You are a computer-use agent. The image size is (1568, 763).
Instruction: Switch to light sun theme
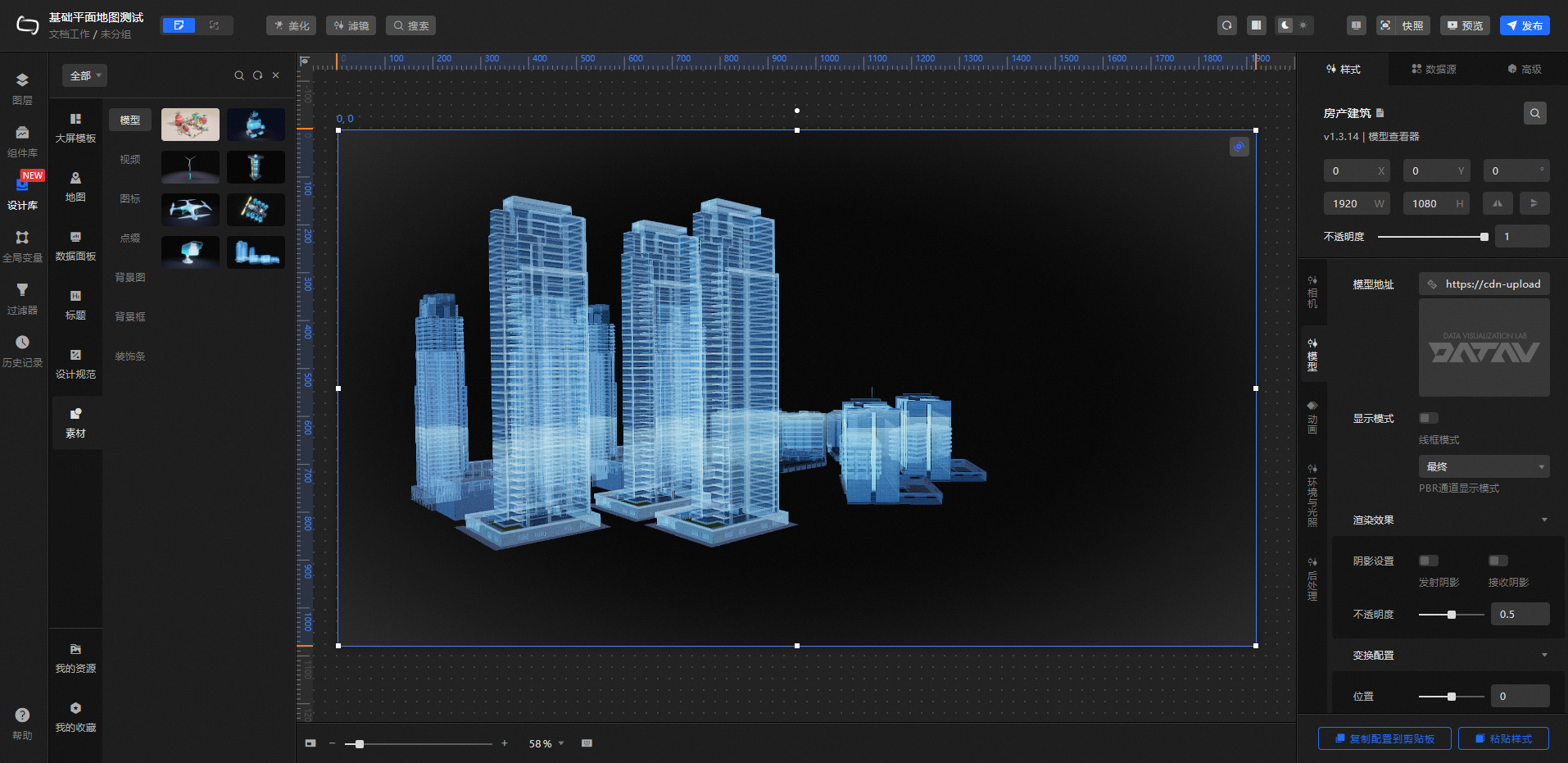1303,25
